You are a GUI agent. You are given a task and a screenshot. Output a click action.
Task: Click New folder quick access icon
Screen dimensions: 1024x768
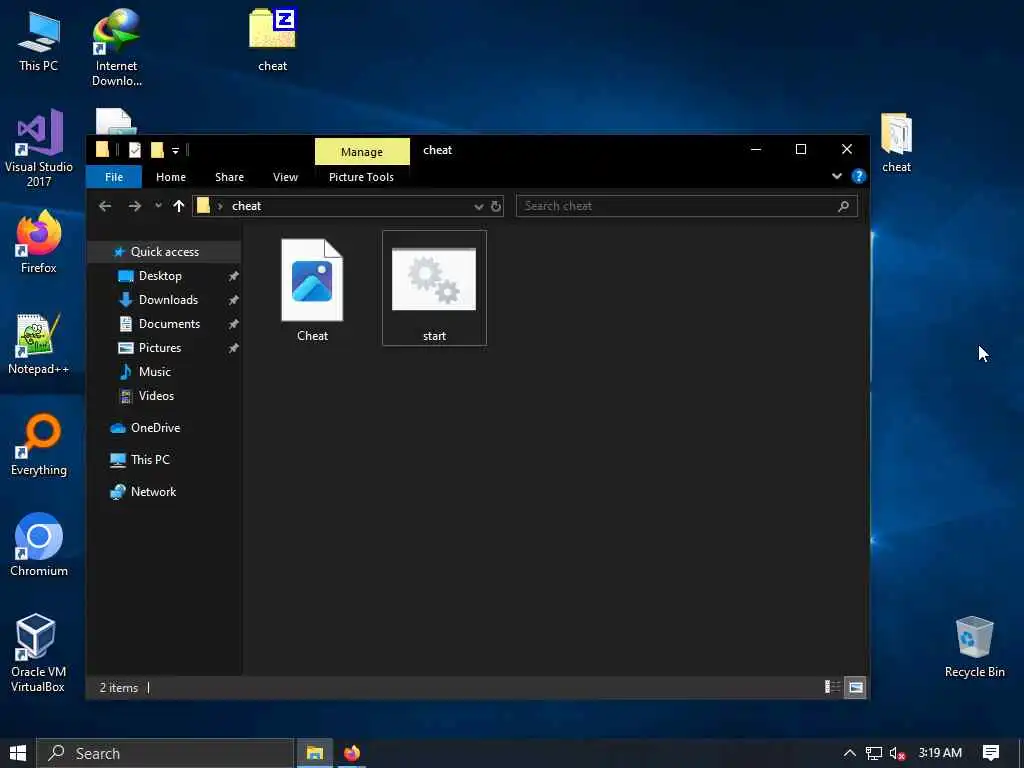coord(157,150)
